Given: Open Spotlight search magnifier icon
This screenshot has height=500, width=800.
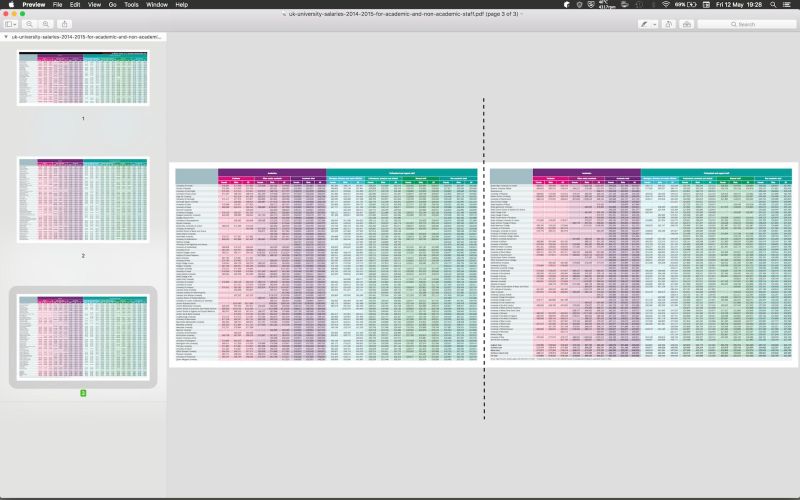Looking at the screenshot, I should point(773,4).
